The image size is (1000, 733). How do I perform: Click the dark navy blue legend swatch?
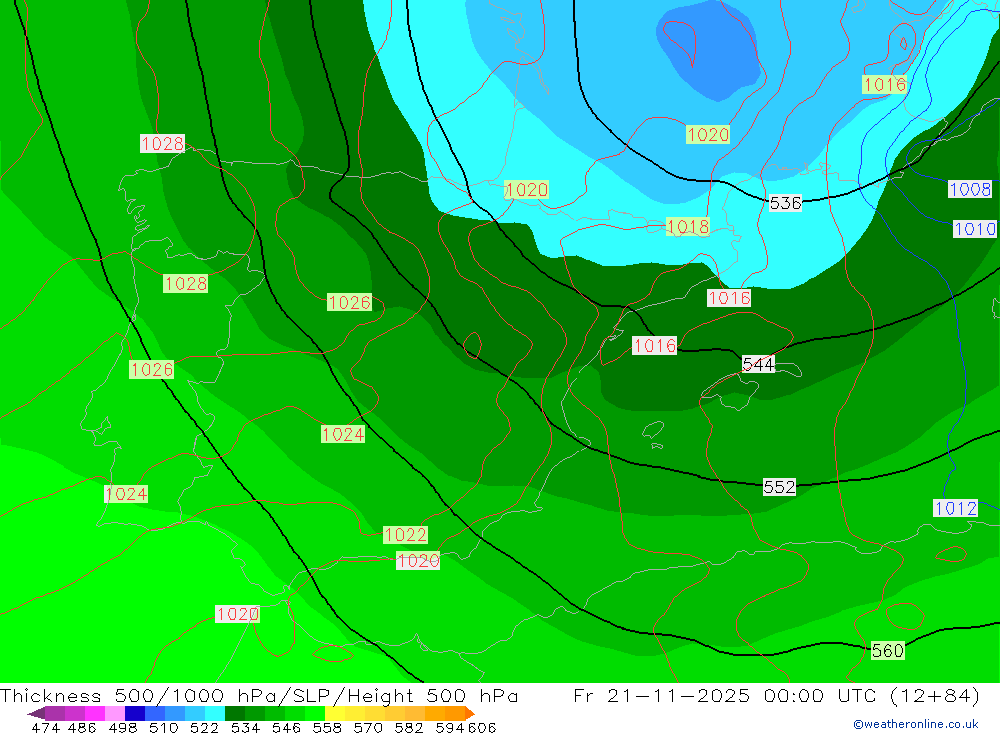click(x=133, y=713)
